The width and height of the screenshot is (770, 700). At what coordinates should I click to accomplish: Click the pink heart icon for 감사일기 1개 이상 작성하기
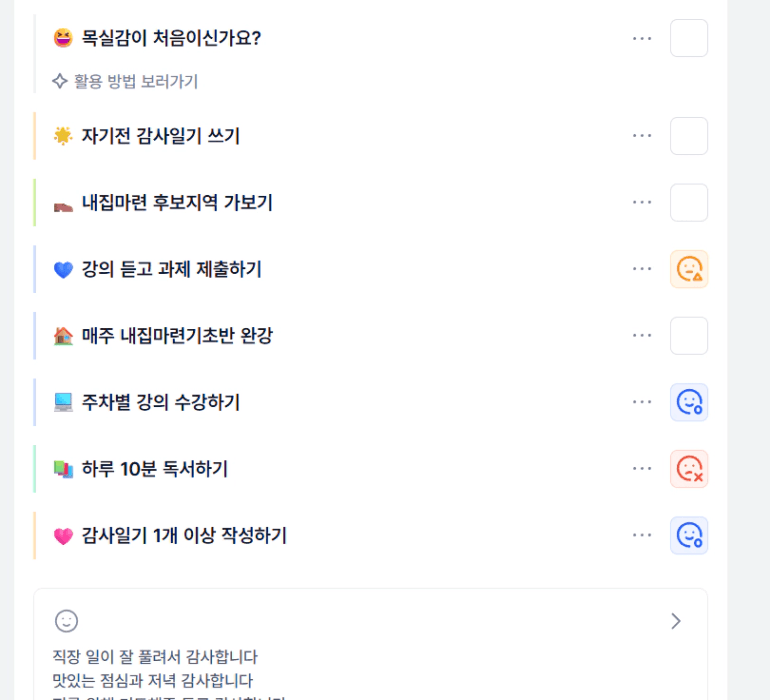(64, 536)
